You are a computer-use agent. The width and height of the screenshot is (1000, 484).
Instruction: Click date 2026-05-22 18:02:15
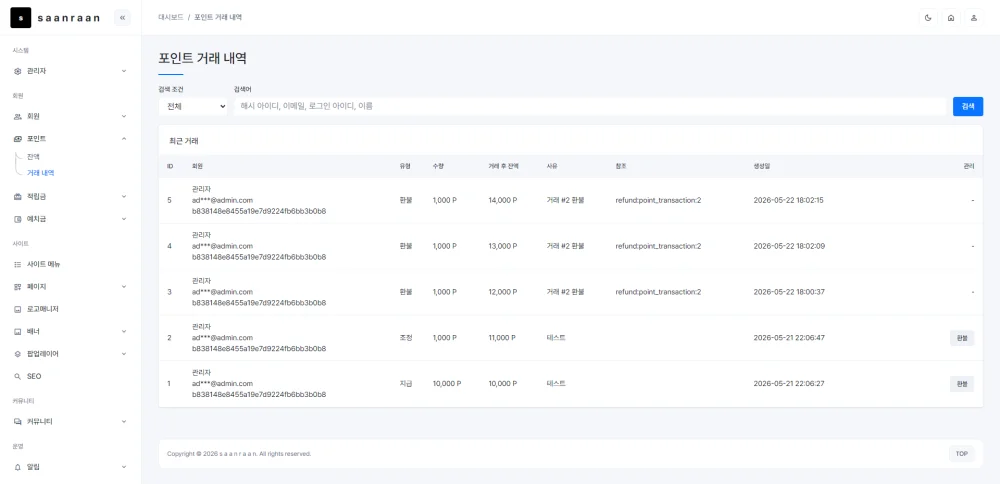[788, 200]
